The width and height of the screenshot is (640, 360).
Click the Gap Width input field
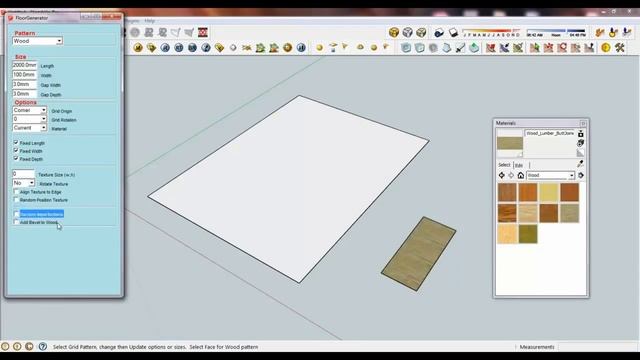tap(24, 84)
